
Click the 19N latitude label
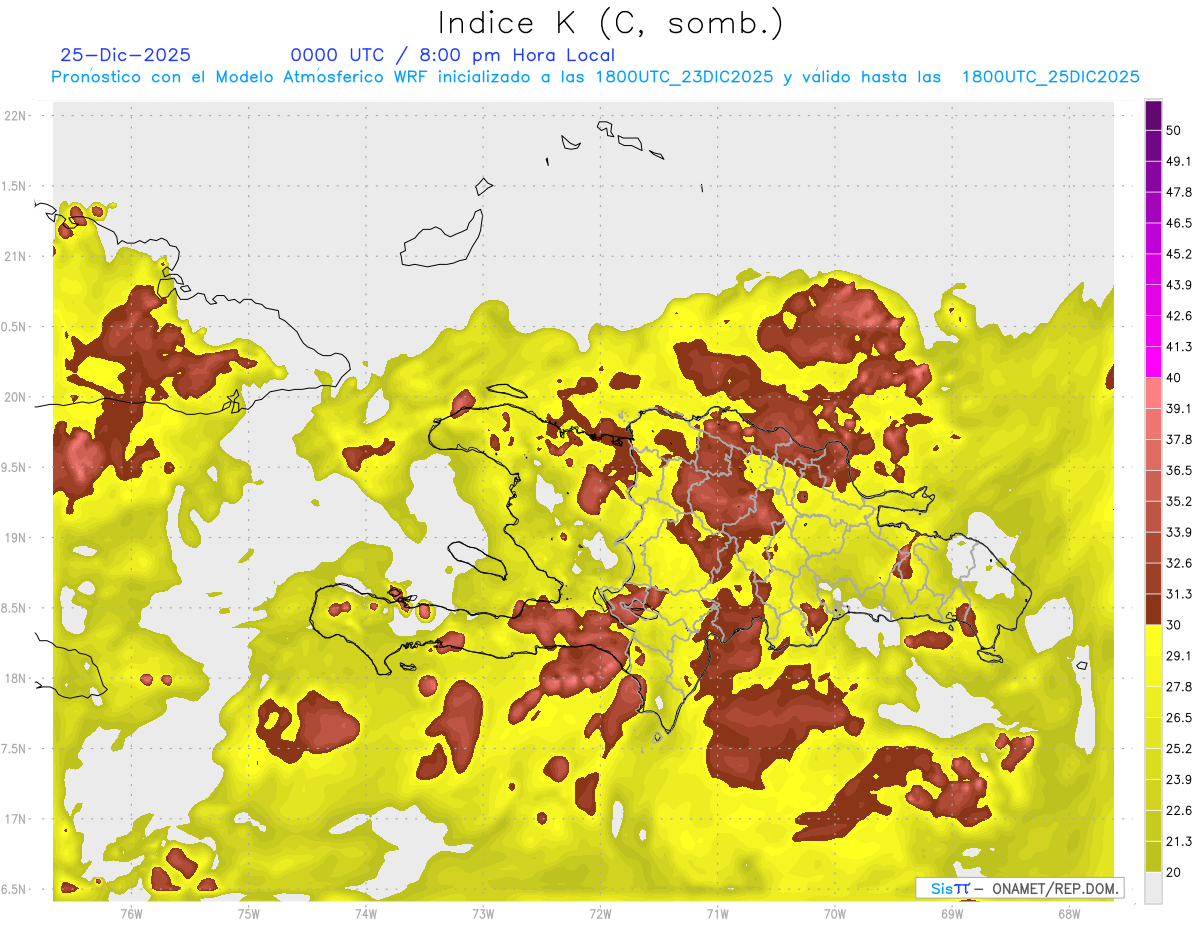(14, 538)
